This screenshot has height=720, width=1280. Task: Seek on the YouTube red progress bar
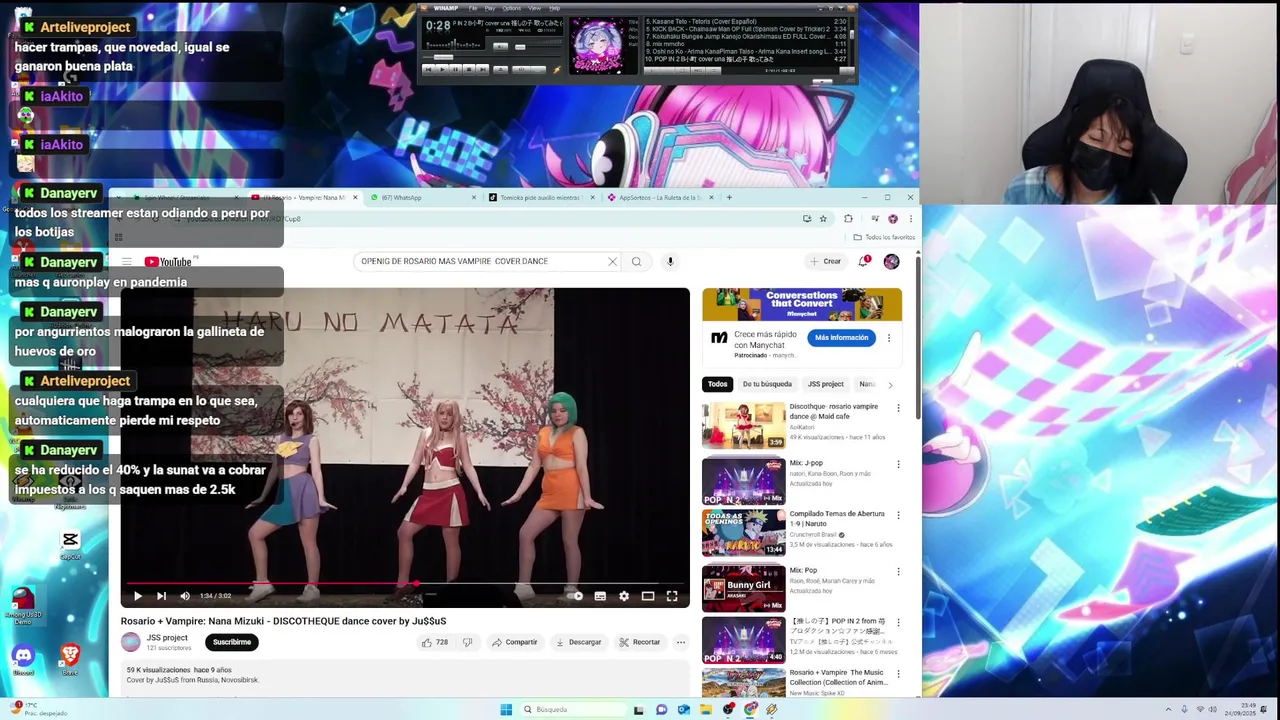click(x=405, y=583)
